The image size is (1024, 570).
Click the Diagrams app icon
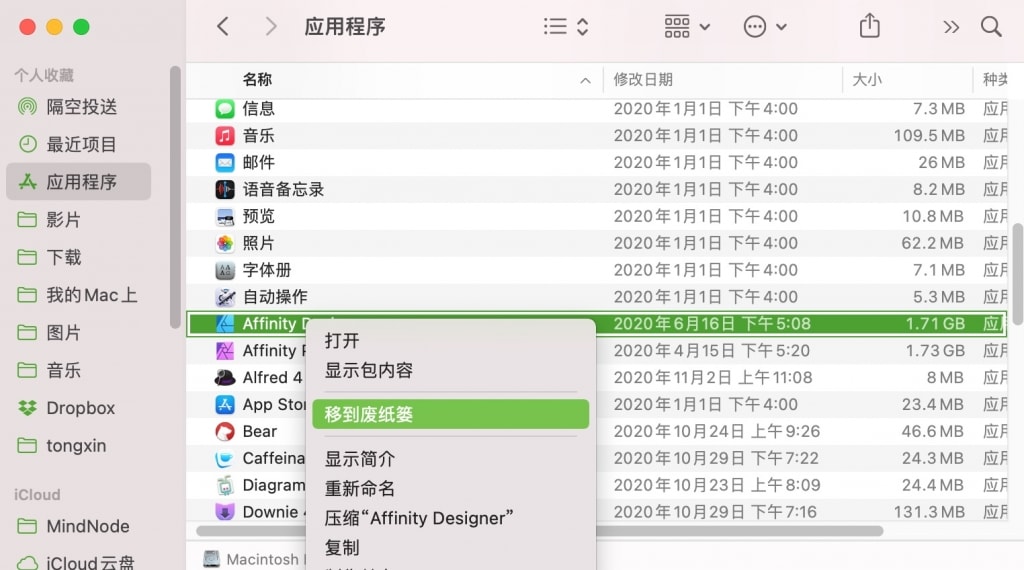click(225, 485)
